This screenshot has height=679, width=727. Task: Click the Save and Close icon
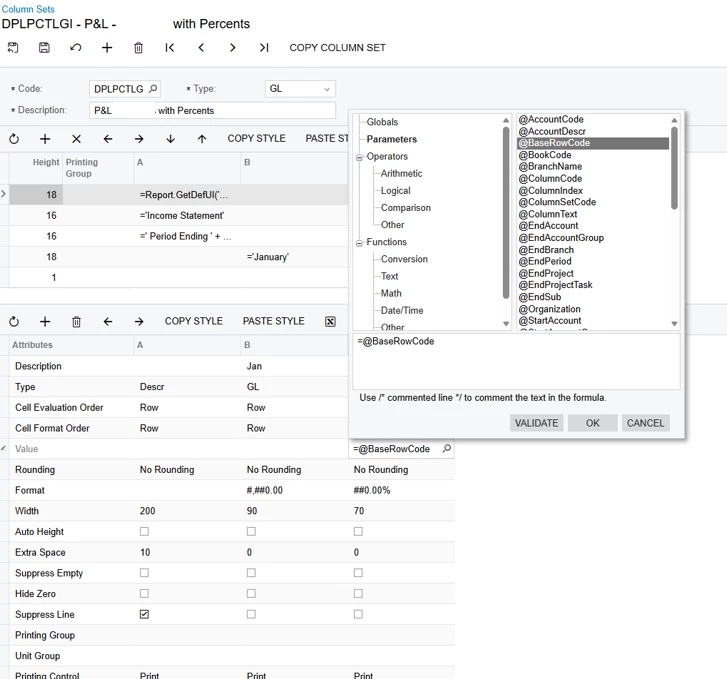pyautogui.click(x=13, y=47)
